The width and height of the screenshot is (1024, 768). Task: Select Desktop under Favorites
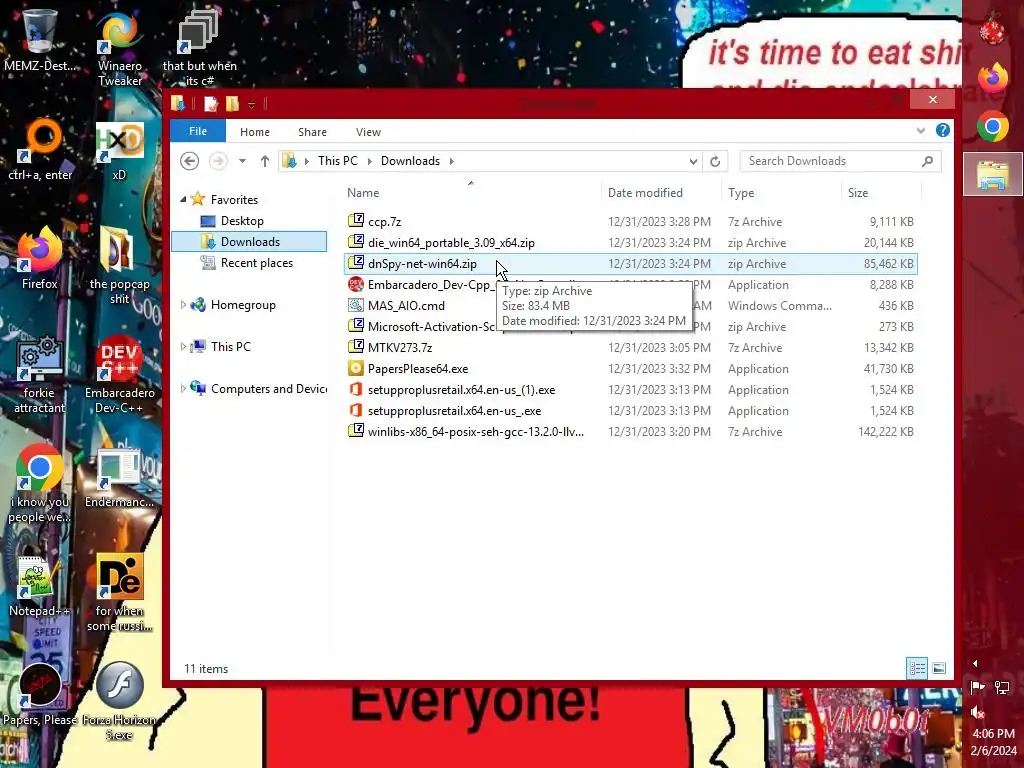click(242, 221)
